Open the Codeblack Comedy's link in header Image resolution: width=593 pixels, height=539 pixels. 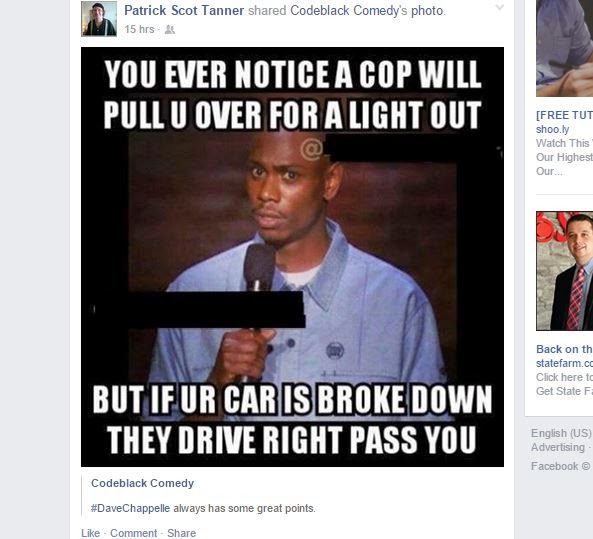[x=349, y=11]
